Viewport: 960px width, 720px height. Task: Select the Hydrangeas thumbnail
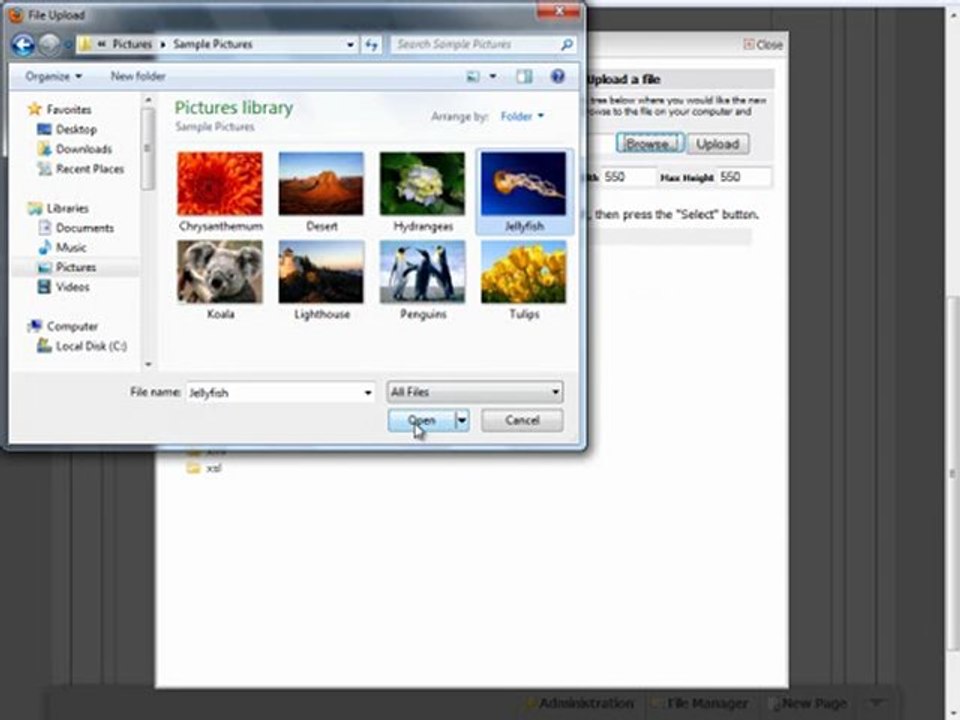(422, 184)
